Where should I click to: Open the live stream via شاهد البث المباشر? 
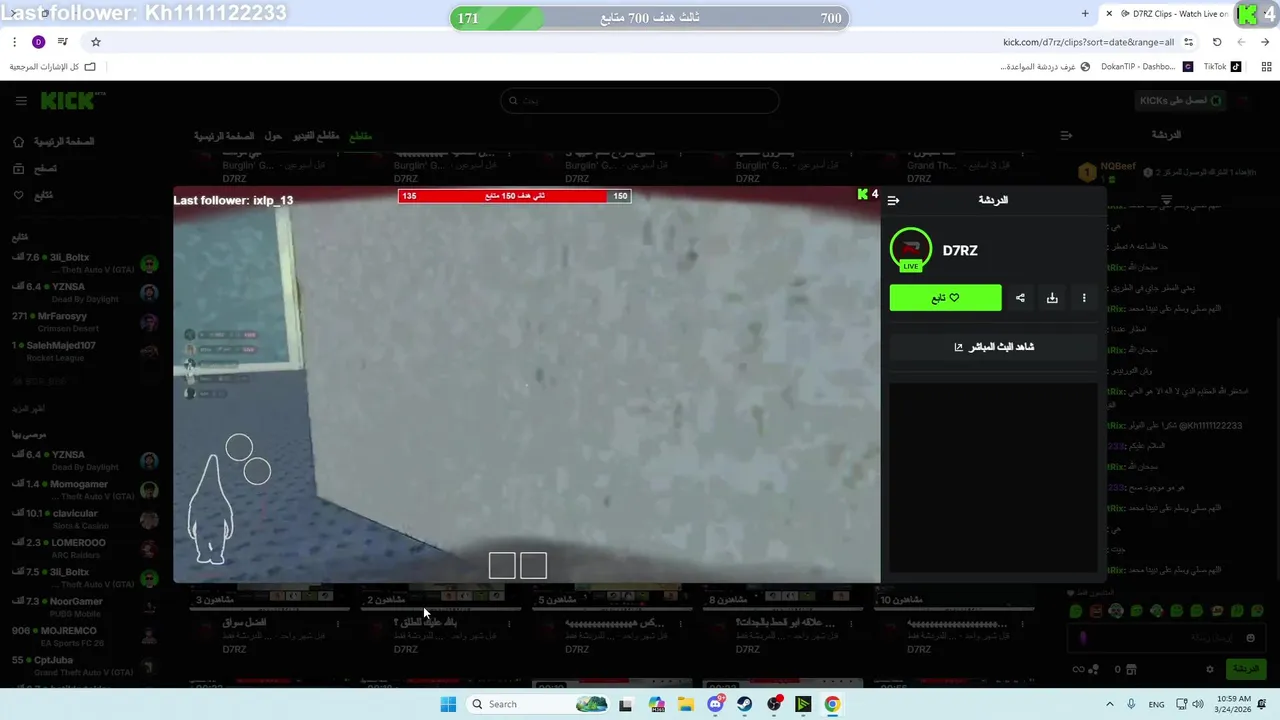tap(993, 347)
